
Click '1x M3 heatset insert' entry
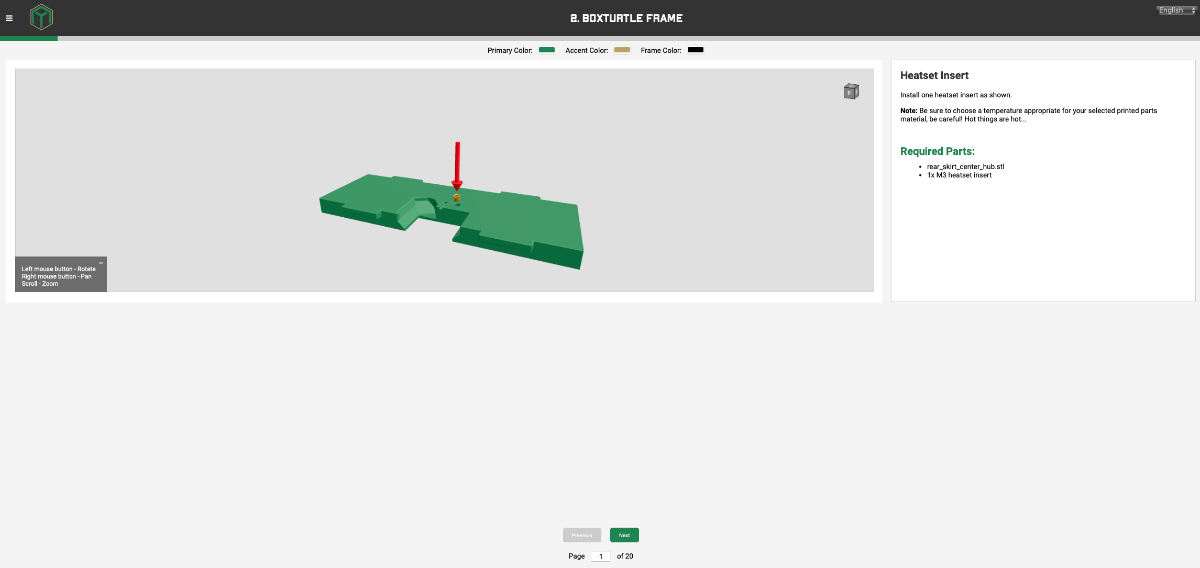coord(959,175)
